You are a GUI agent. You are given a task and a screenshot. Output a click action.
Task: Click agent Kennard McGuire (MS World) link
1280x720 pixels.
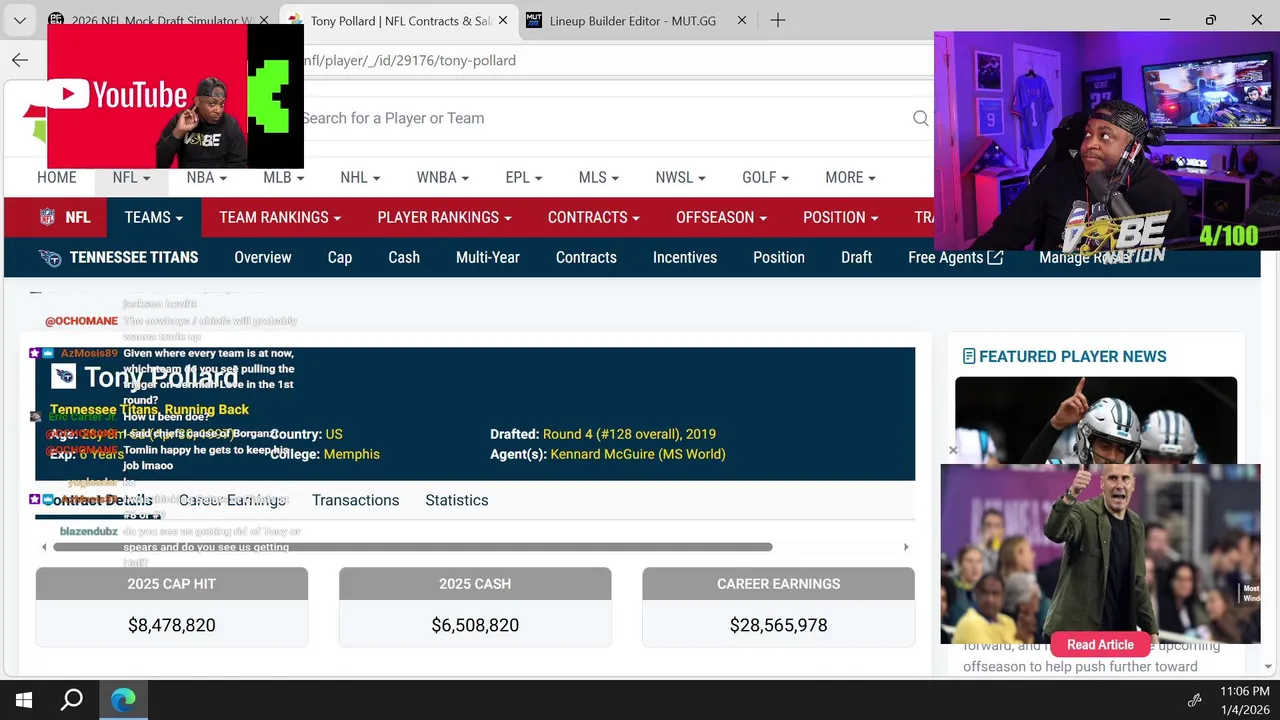[638, 454]
